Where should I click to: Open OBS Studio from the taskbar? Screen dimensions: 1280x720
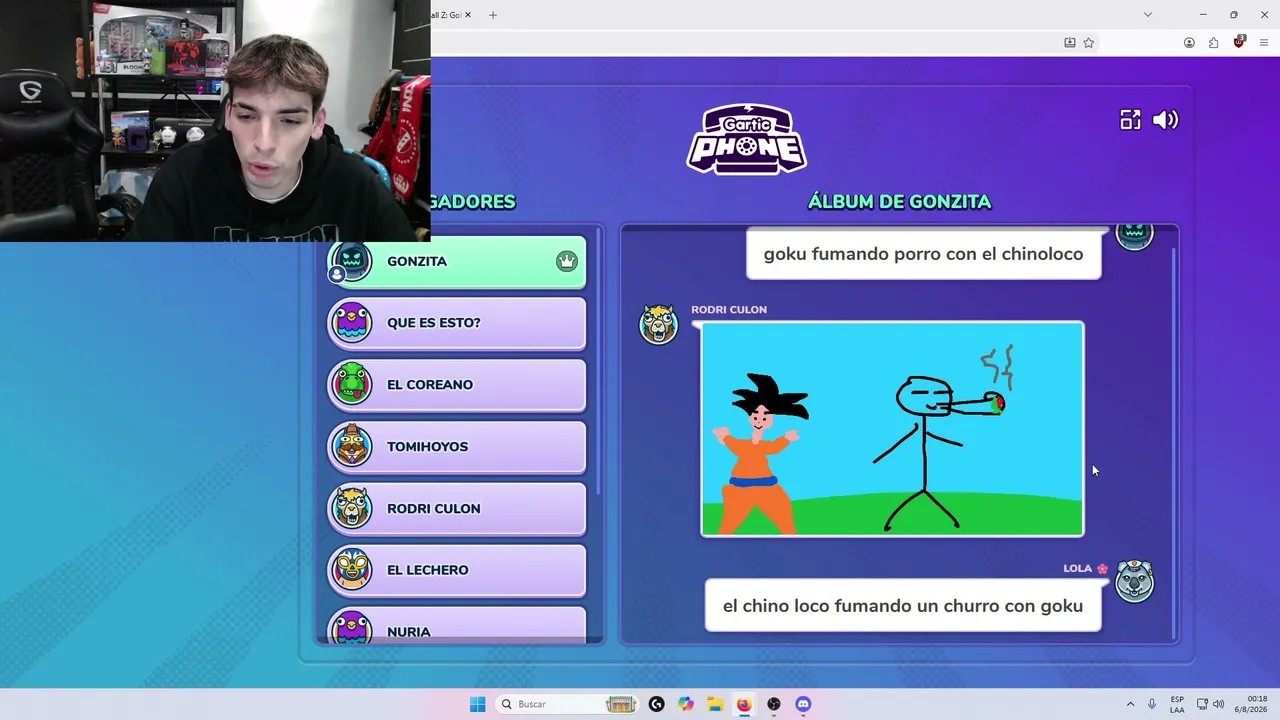(x=774, y=704)
